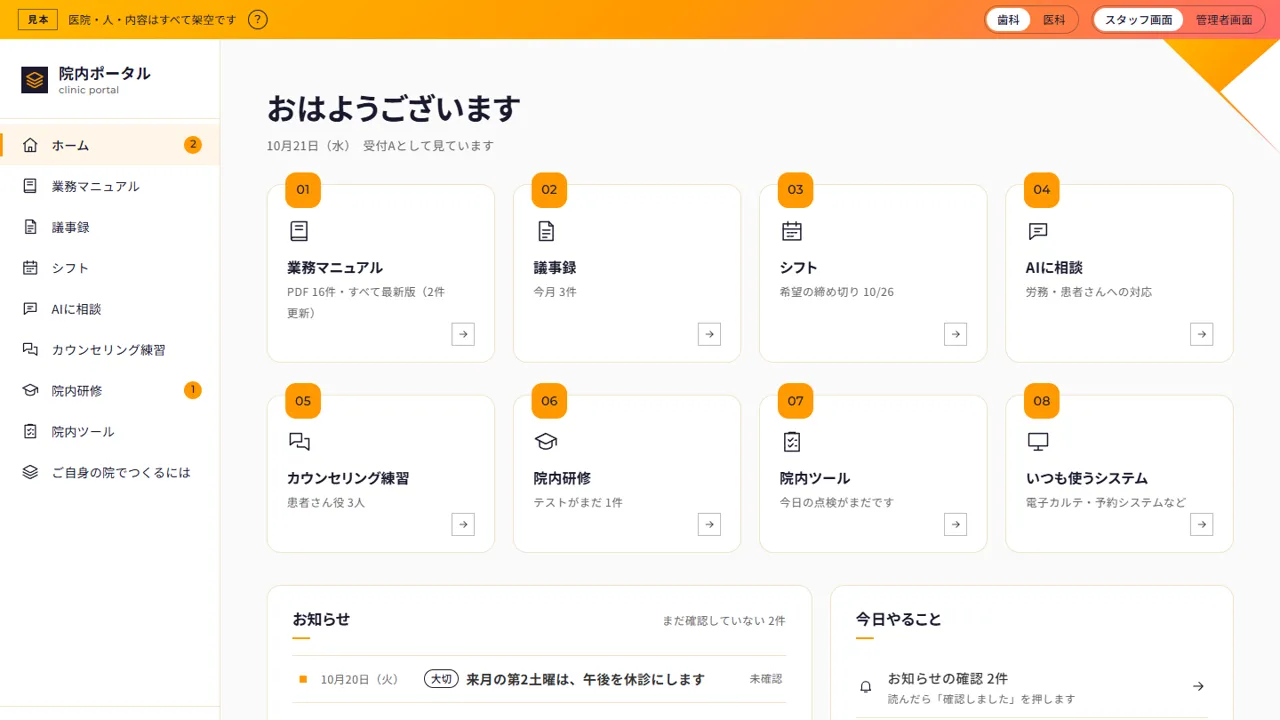The width and height of the screenshot is (1280, 720).
Task: Click まだ確認していない 2件 text
Action: point(724,621)
